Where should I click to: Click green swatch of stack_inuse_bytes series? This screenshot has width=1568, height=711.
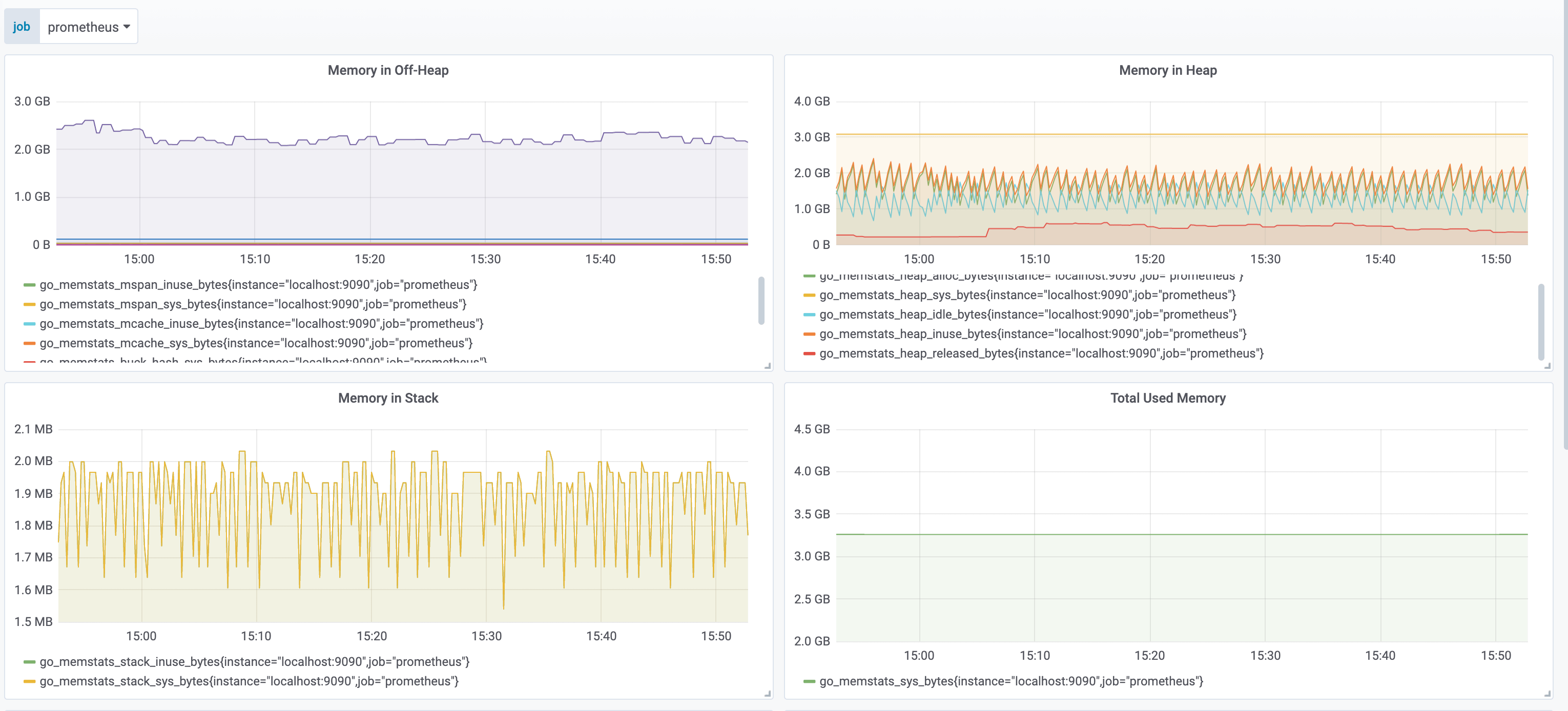pyautogui.click(x=29, y=662)
